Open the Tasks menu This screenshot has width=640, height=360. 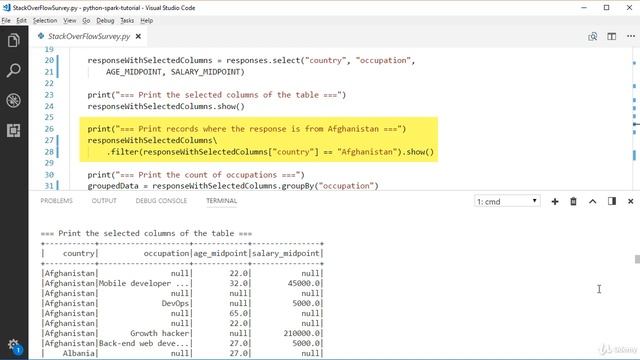coord(127,20)
